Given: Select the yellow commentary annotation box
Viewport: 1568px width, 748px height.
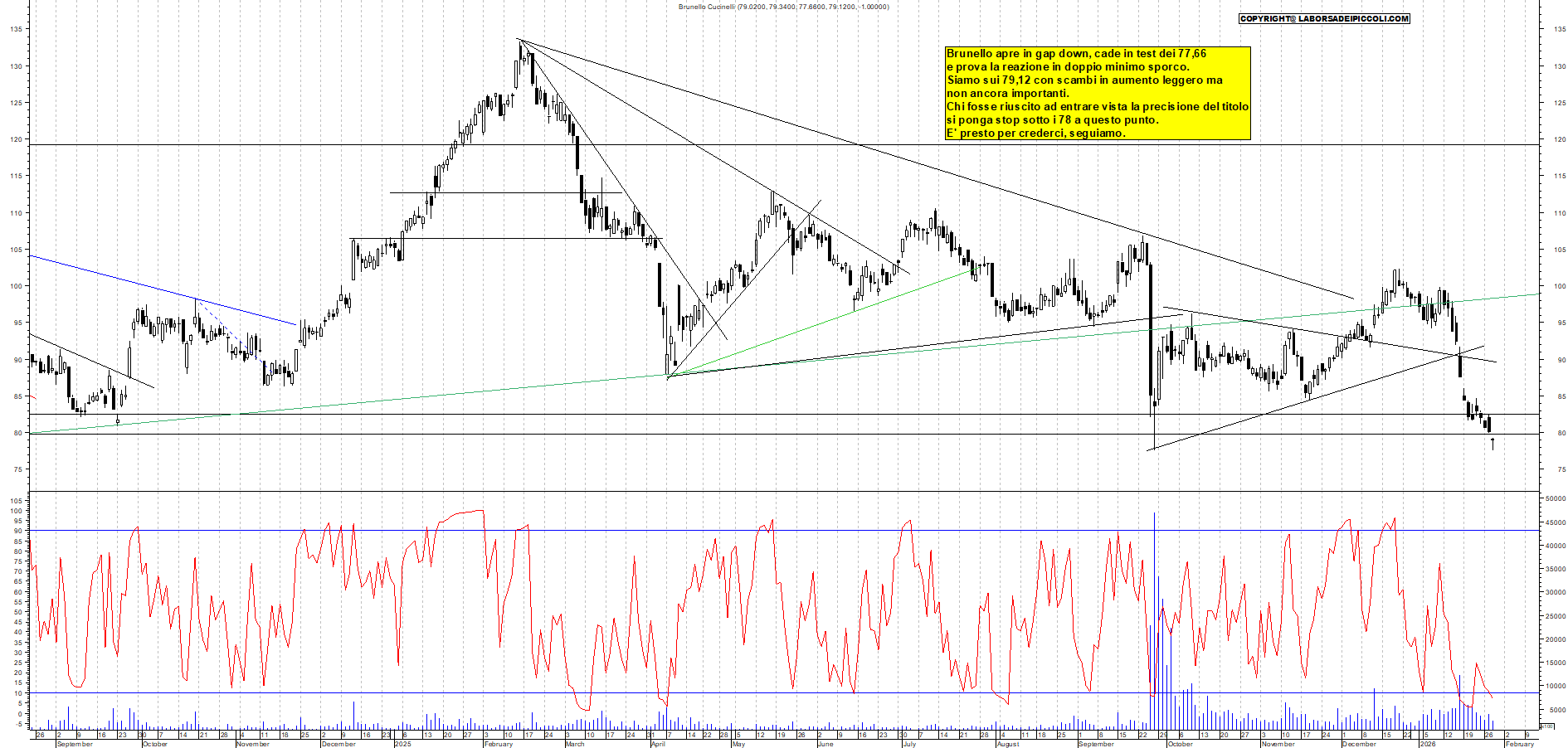Looking at the screenshot, I should [1098, 93].
